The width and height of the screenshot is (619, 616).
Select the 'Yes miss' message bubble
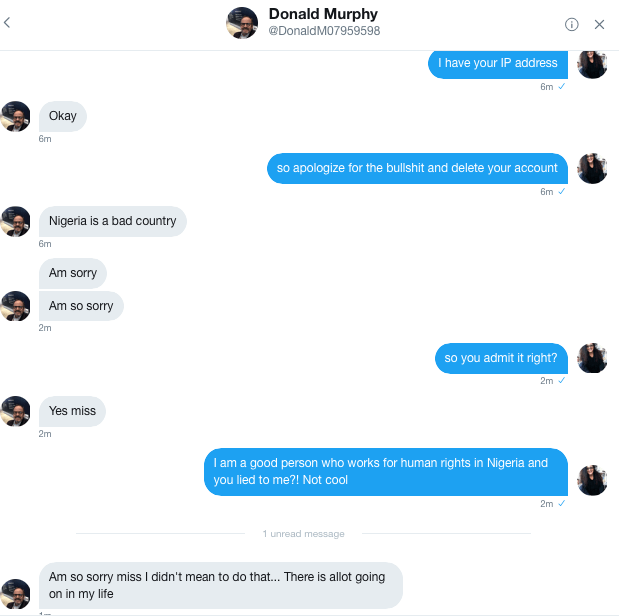point(72,410)
